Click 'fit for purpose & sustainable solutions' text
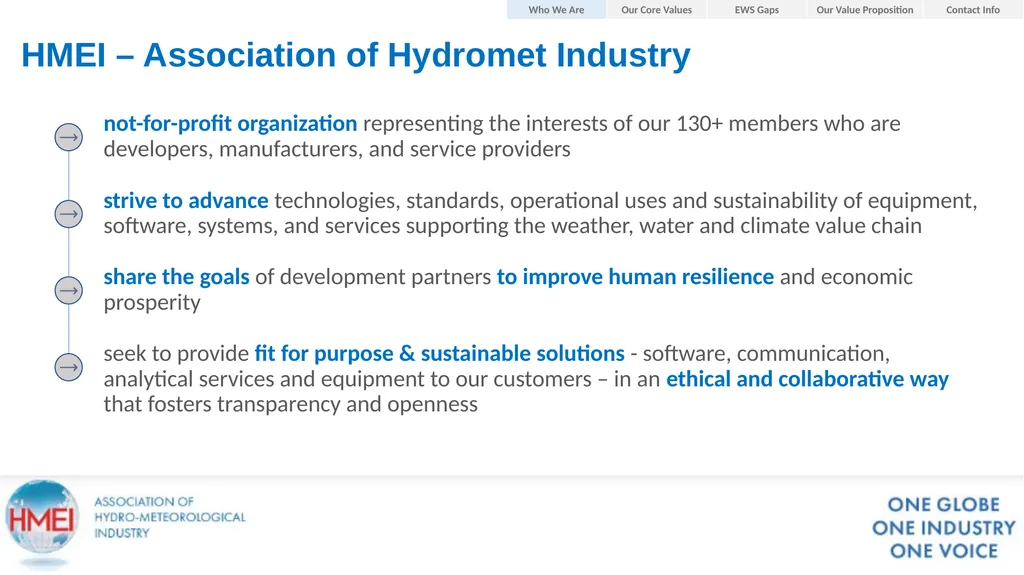 [440, 353]
